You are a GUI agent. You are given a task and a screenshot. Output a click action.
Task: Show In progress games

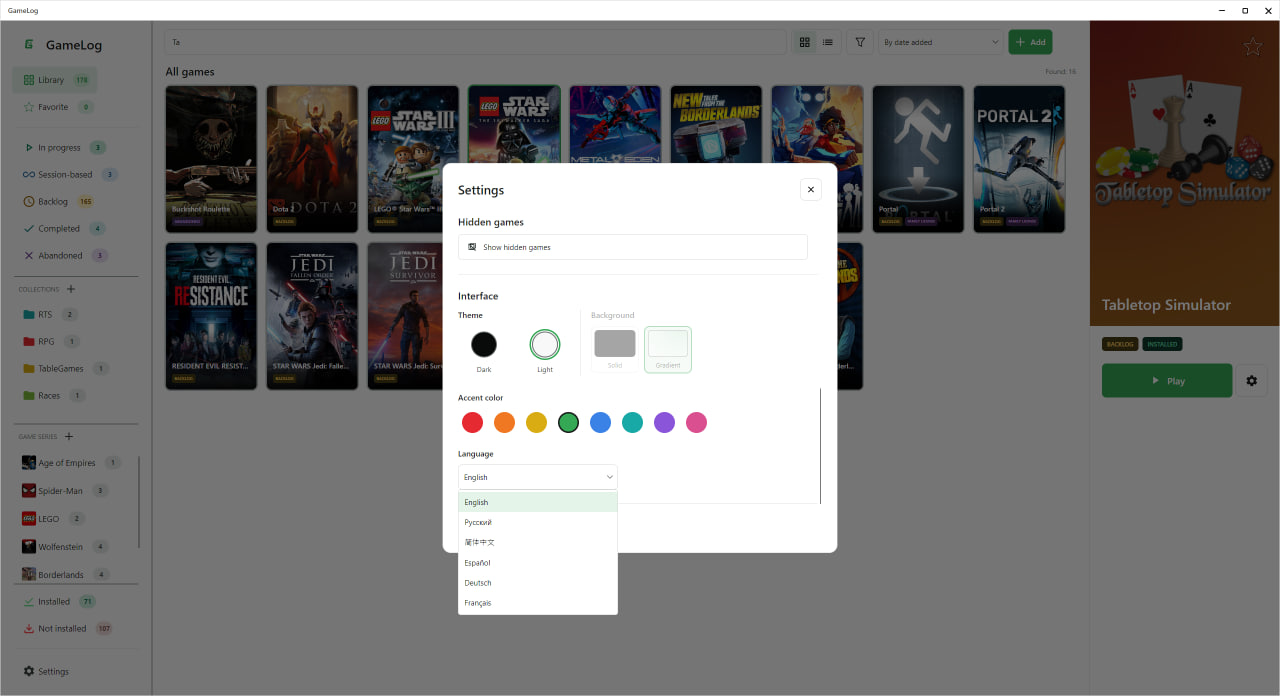pos(64,148)
